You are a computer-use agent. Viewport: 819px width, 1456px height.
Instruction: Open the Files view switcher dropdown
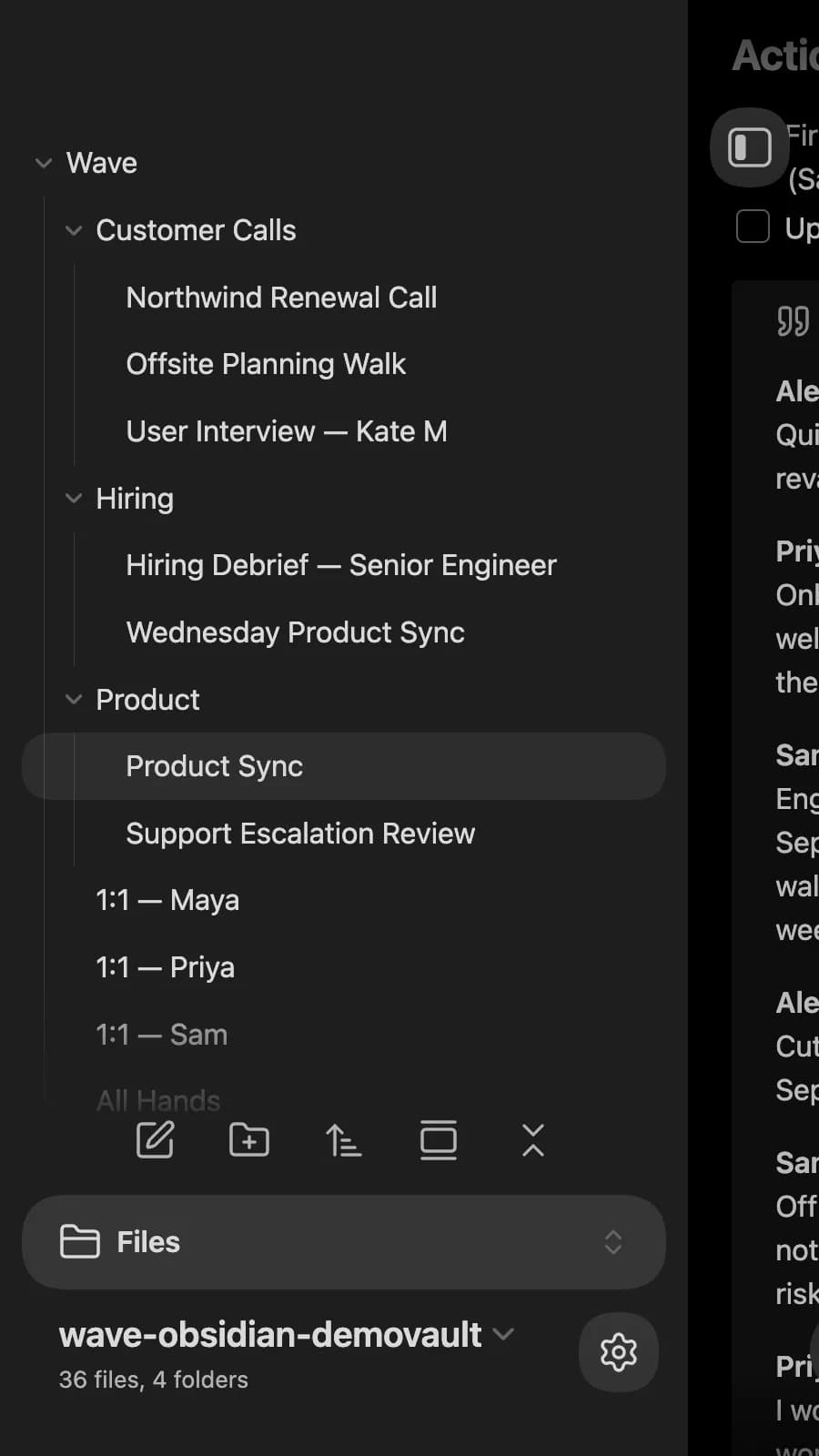pyautogui.click(x=344, y=1242)
